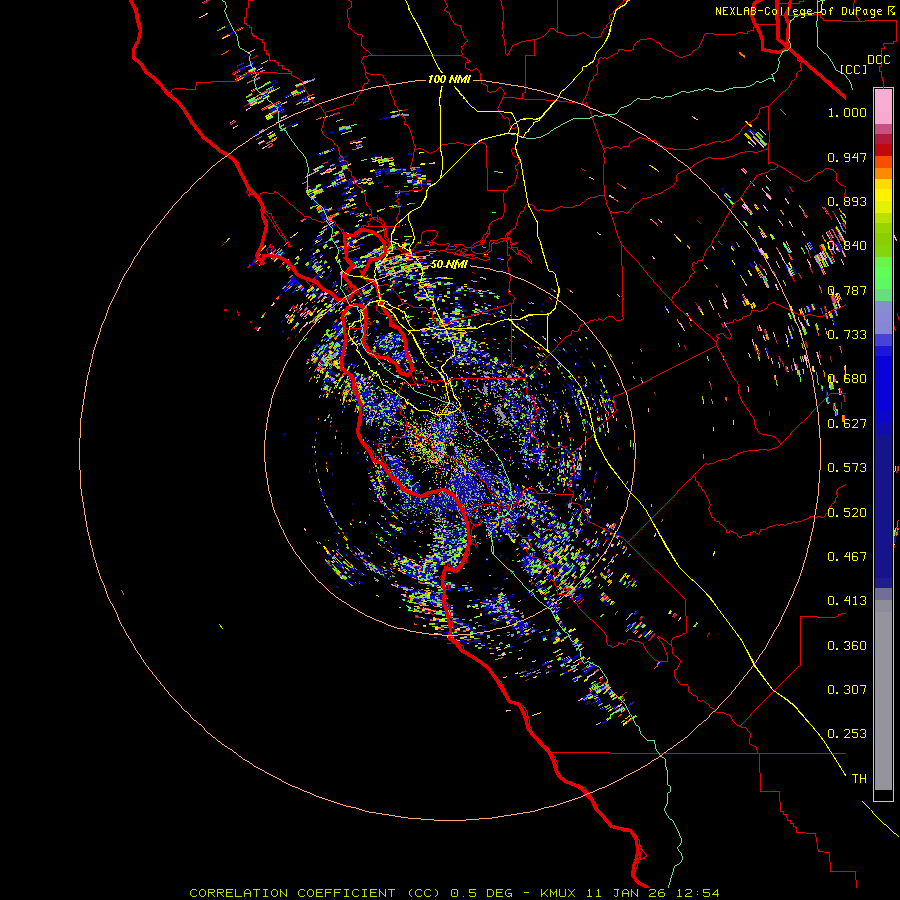The height and width of the screenshot is (900, 900).
Task: Click the 0.893 scale value
Action: coord(847,201)
